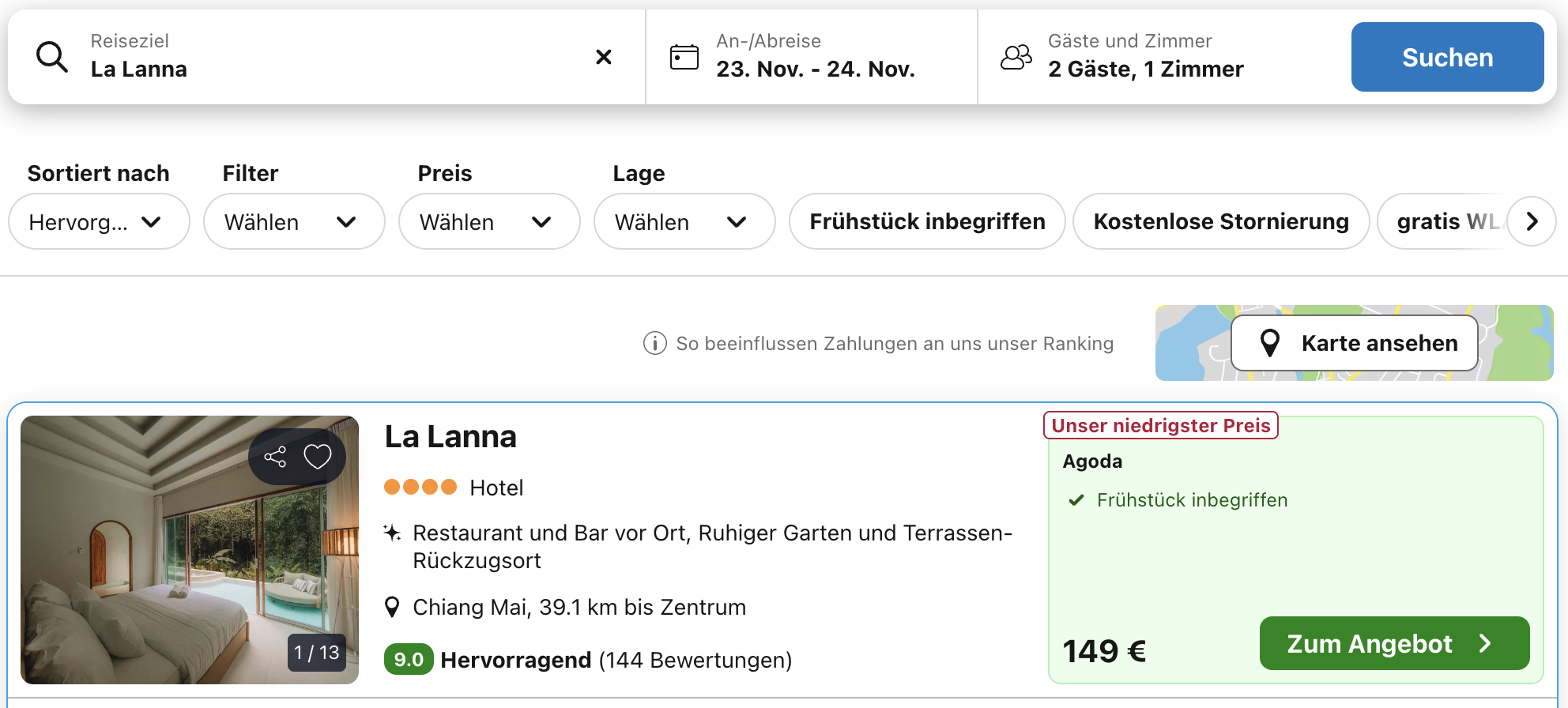Click the Zum Angebot button
The height and width of the screenshot is (708, 1568).
pyautogui.click(x=1393, y=643)
